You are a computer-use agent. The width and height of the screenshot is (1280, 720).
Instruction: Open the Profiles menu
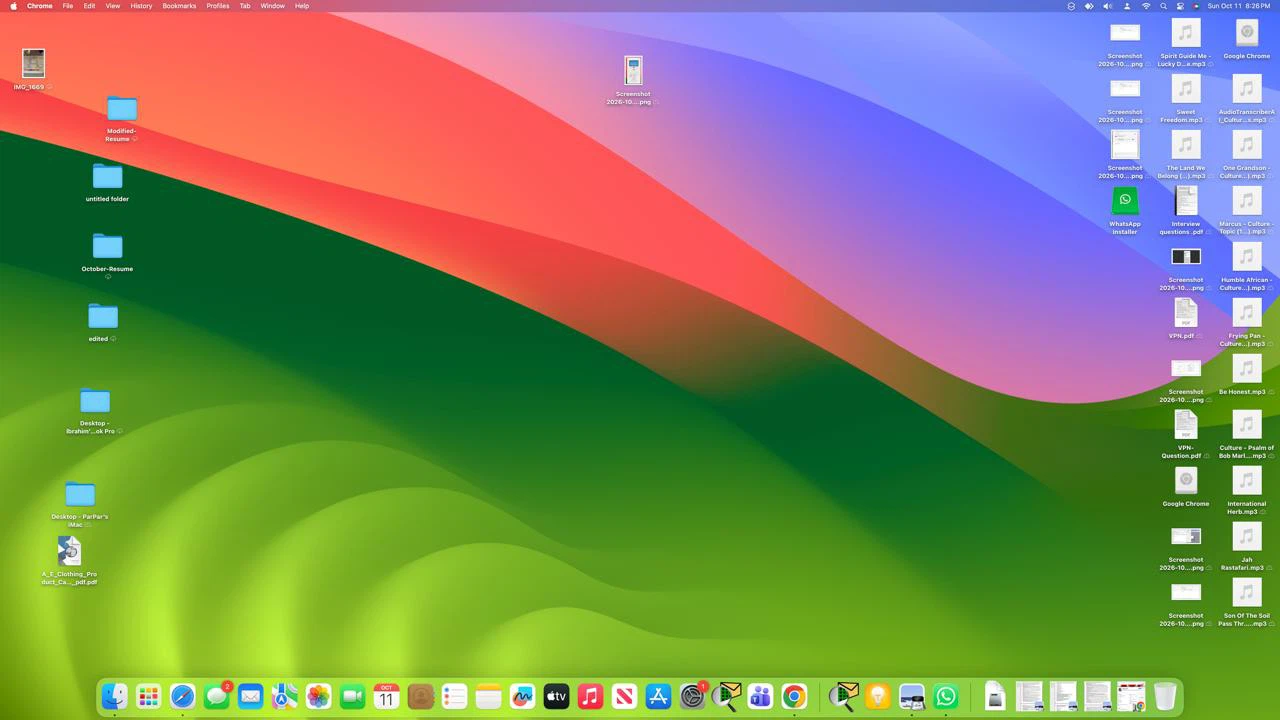click(217, 6)
